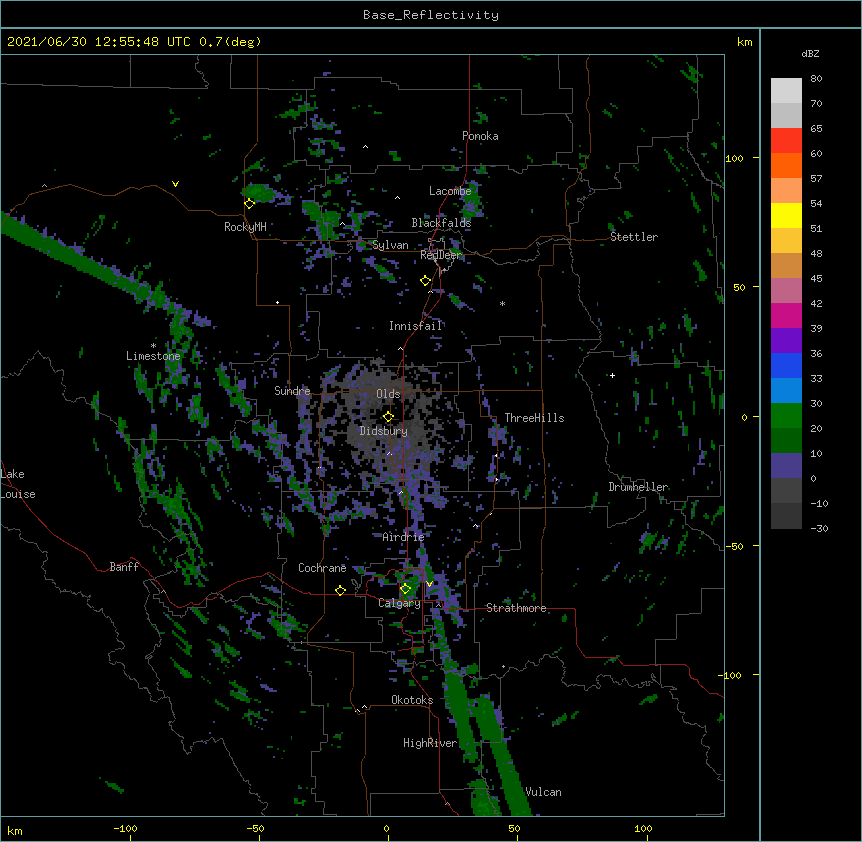Select the Calgary label
Viewport: 862px width, 842px height.
click(399, 603)
